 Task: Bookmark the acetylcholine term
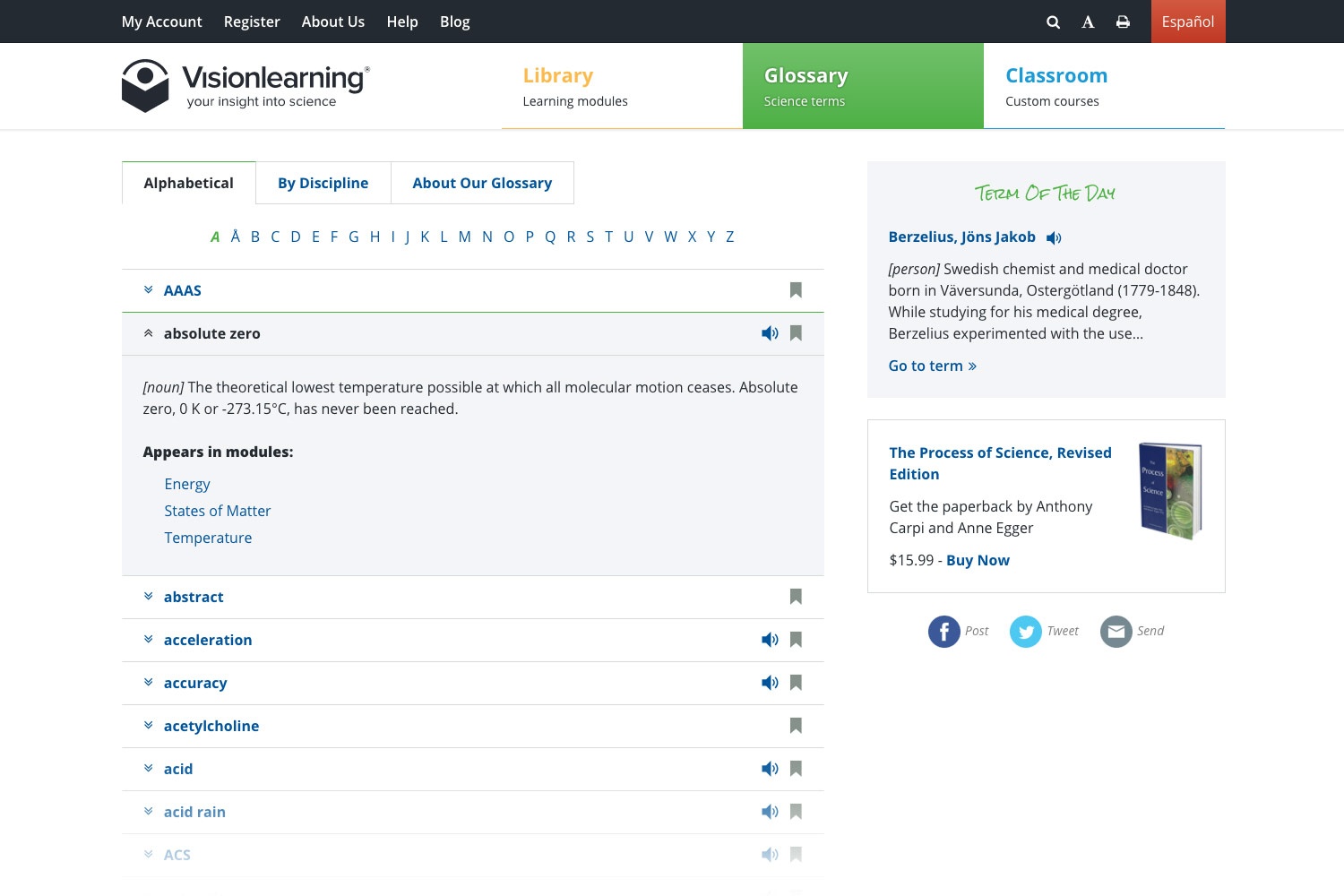(796, 726)
